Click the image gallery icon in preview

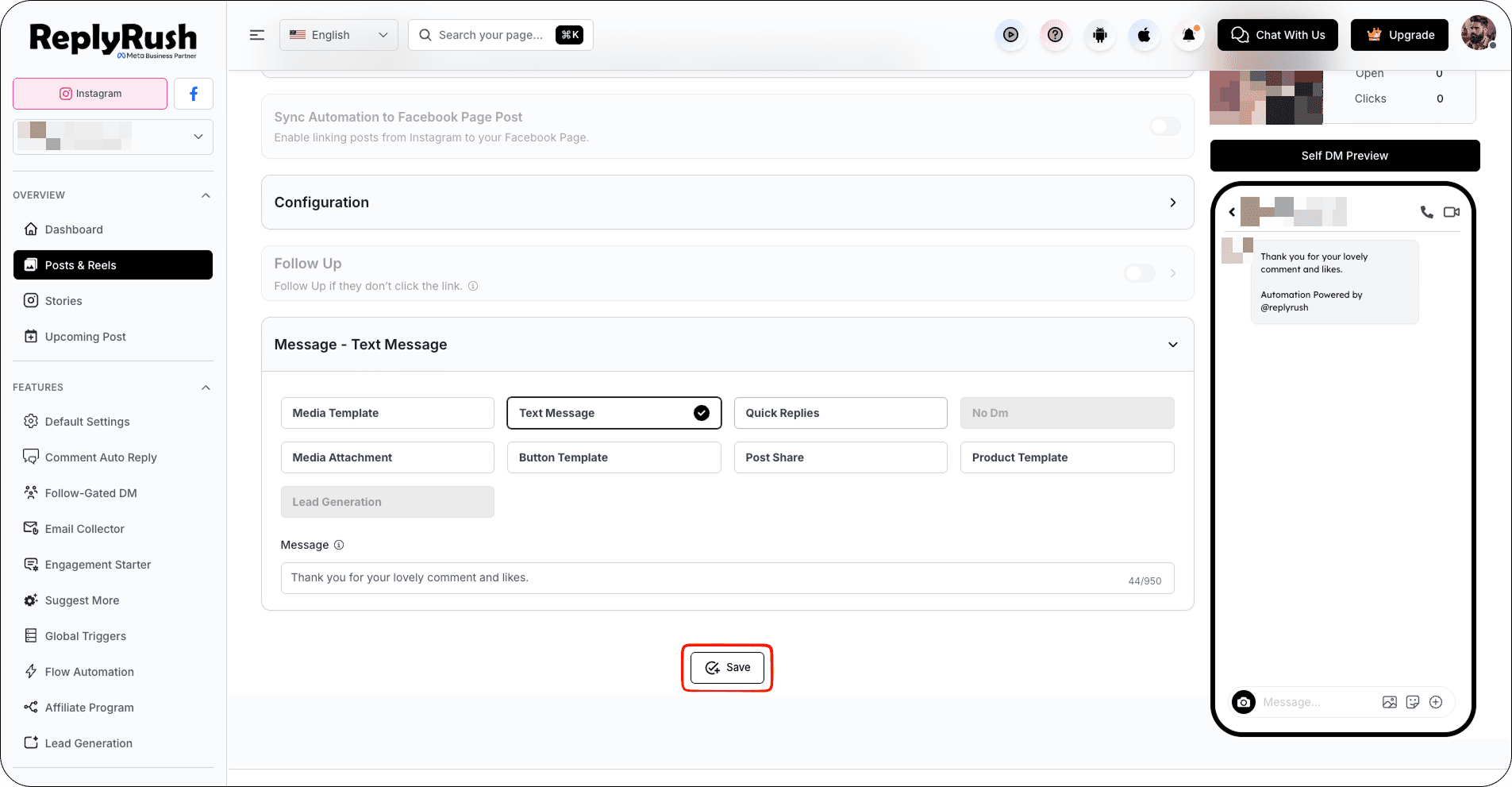point(1390,702)
